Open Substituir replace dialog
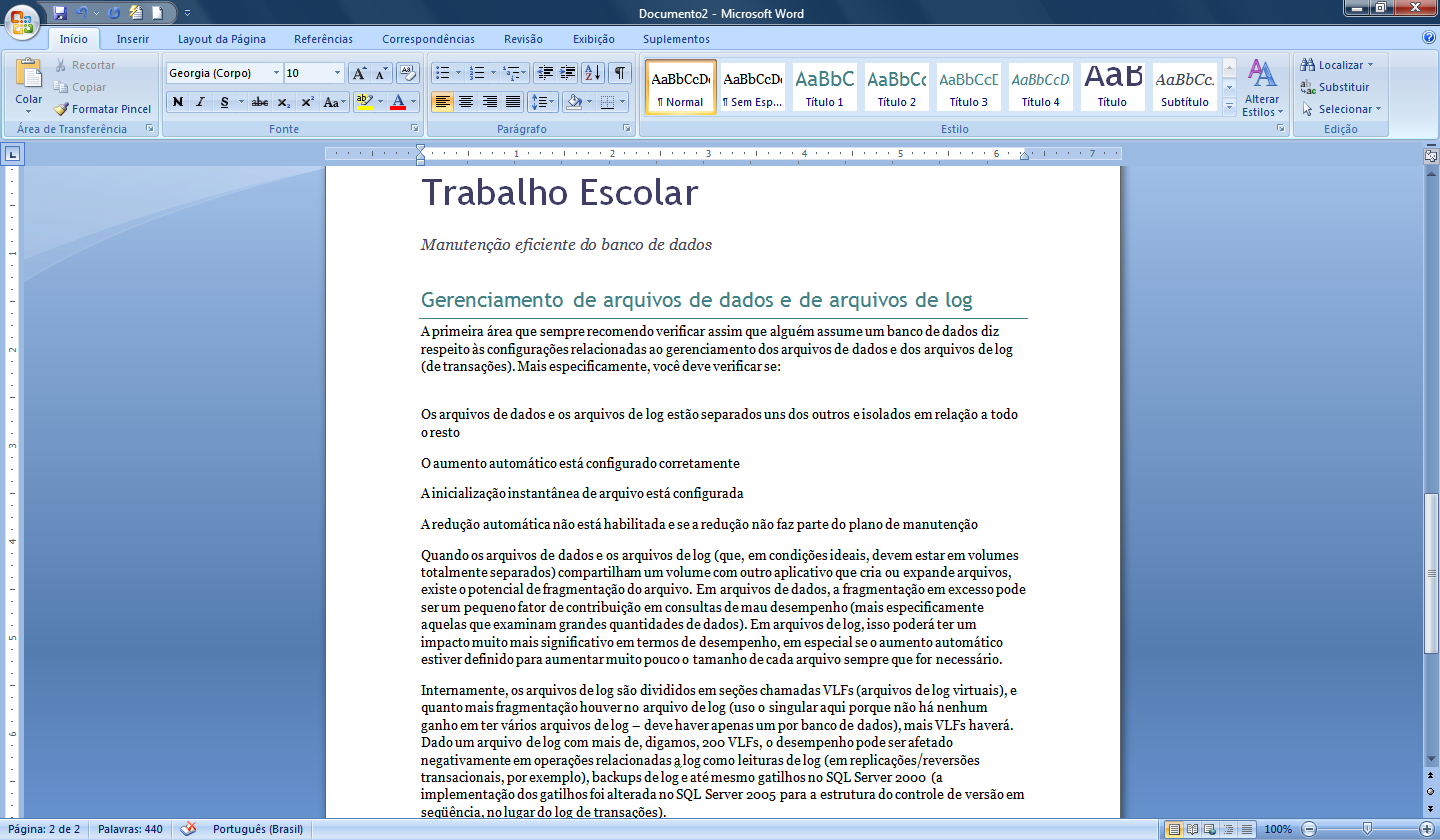 point(1335,87)
